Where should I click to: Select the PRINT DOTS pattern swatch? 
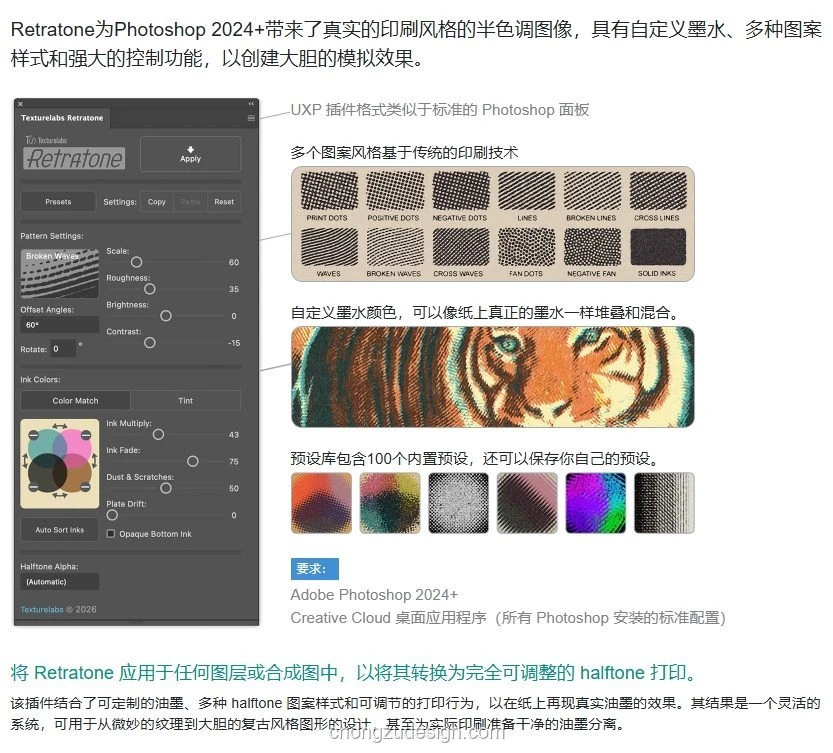coord(328,191)
